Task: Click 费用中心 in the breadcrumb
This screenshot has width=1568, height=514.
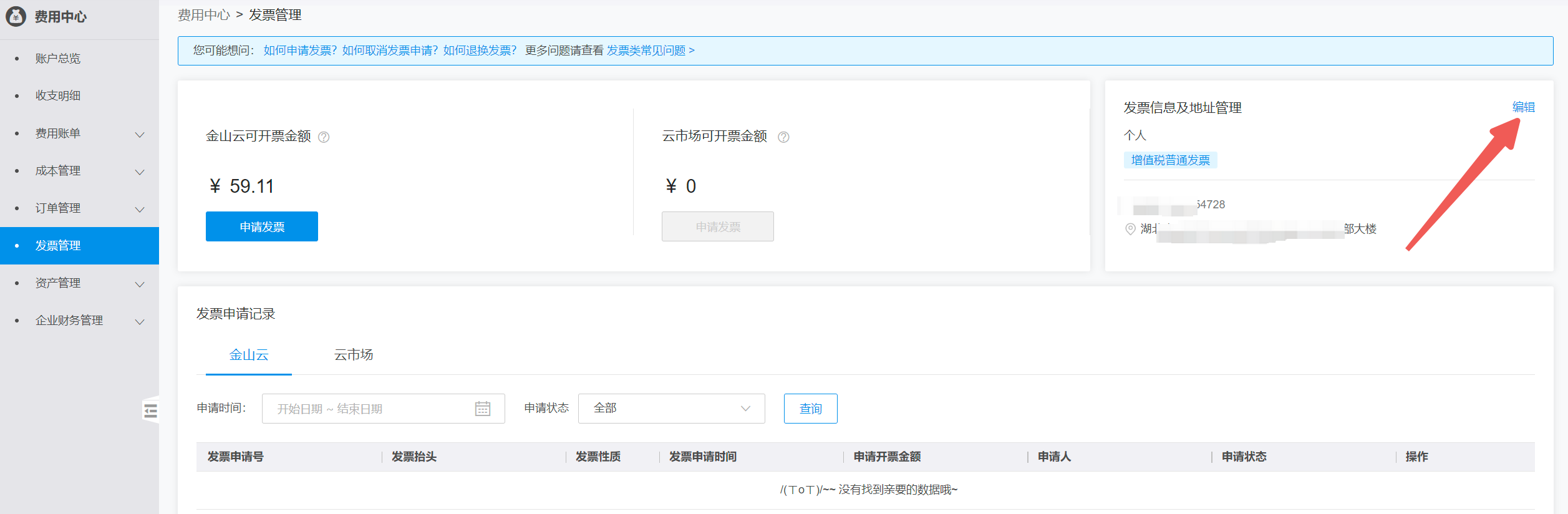Action: (x=204, y=15)
